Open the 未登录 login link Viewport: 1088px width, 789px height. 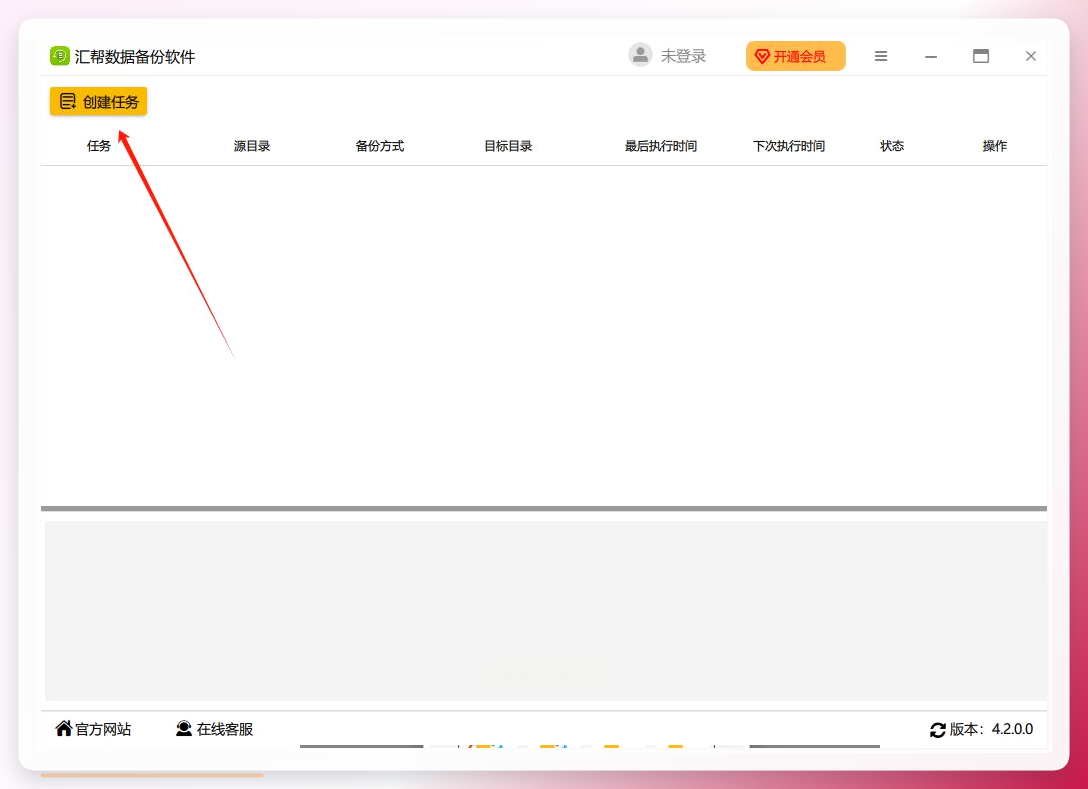point(683,56)
